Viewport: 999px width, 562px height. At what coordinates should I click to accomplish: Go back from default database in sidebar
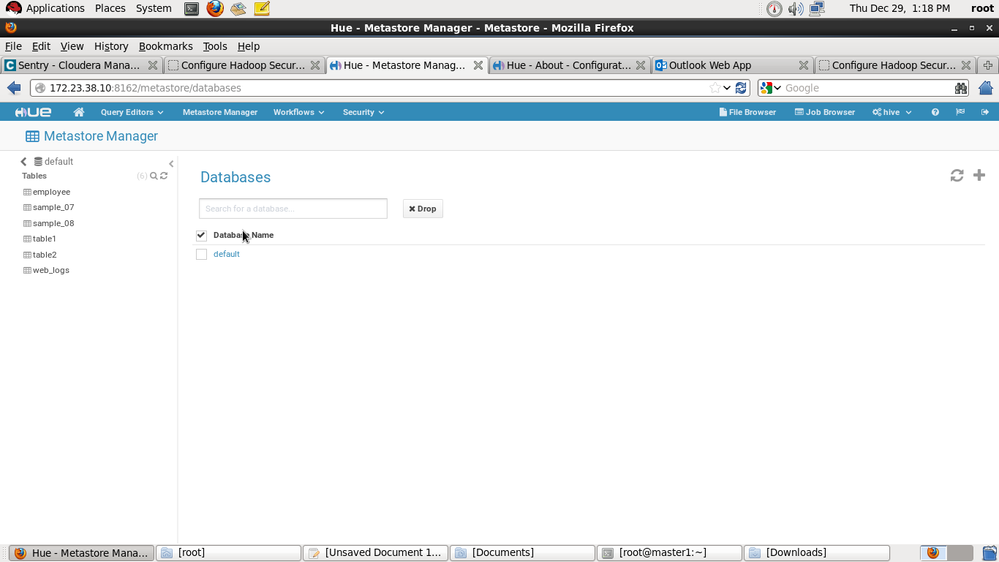click(24, 162)
